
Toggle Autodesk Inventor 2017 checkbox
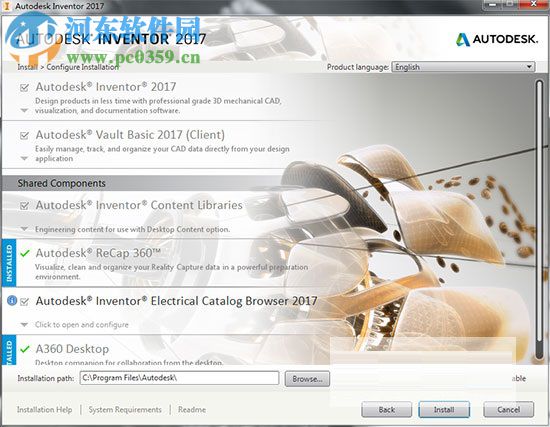24,87
